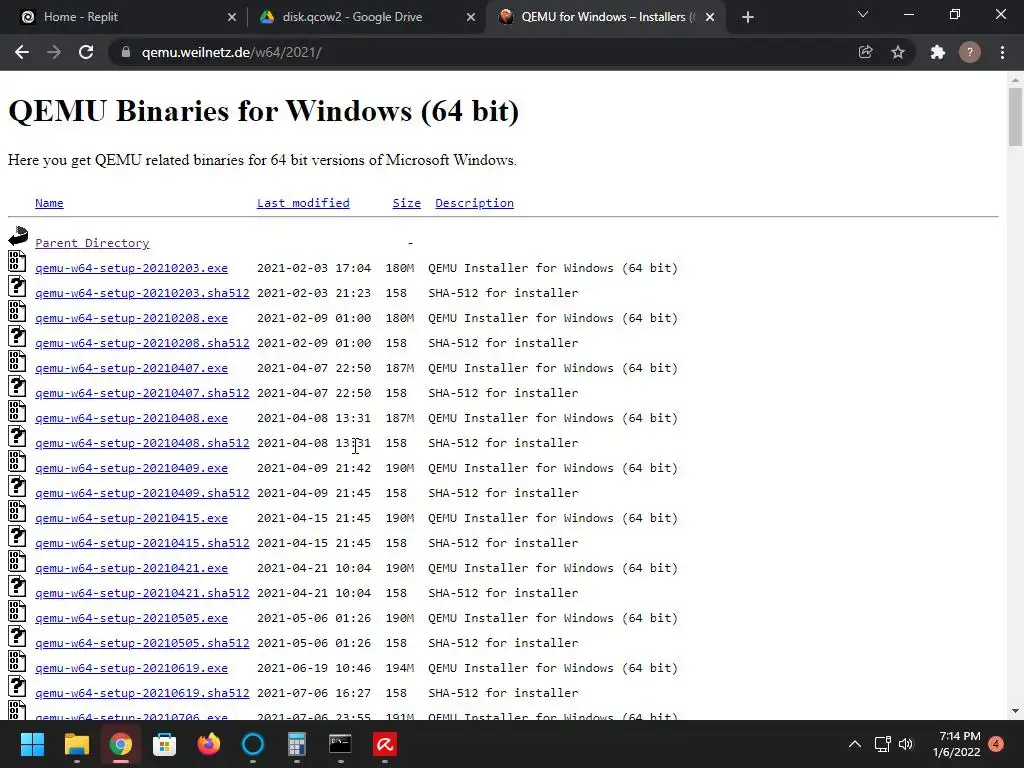This screenshot has width=1024, height=768.
Task: Click binary file icon for 20210407.exe
Action: (x=17, y=361)
